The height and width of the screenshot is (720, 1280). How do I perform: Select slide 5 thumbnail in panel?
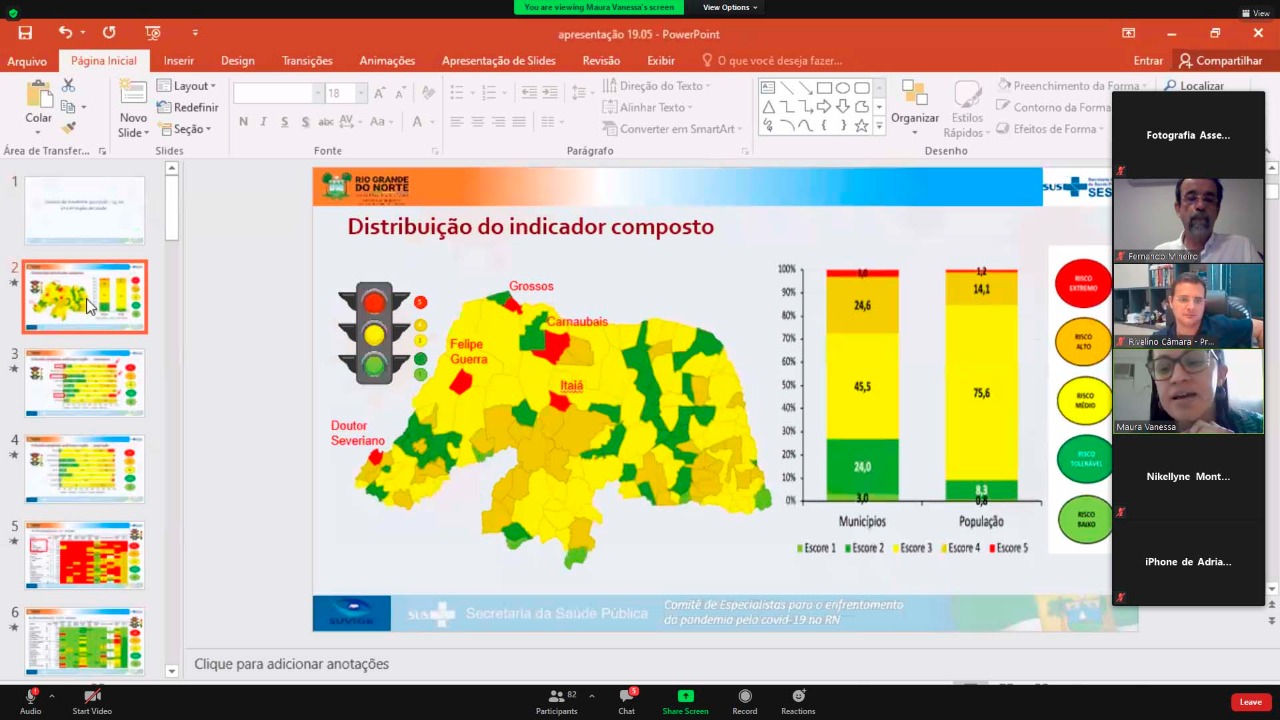point(85,555)
